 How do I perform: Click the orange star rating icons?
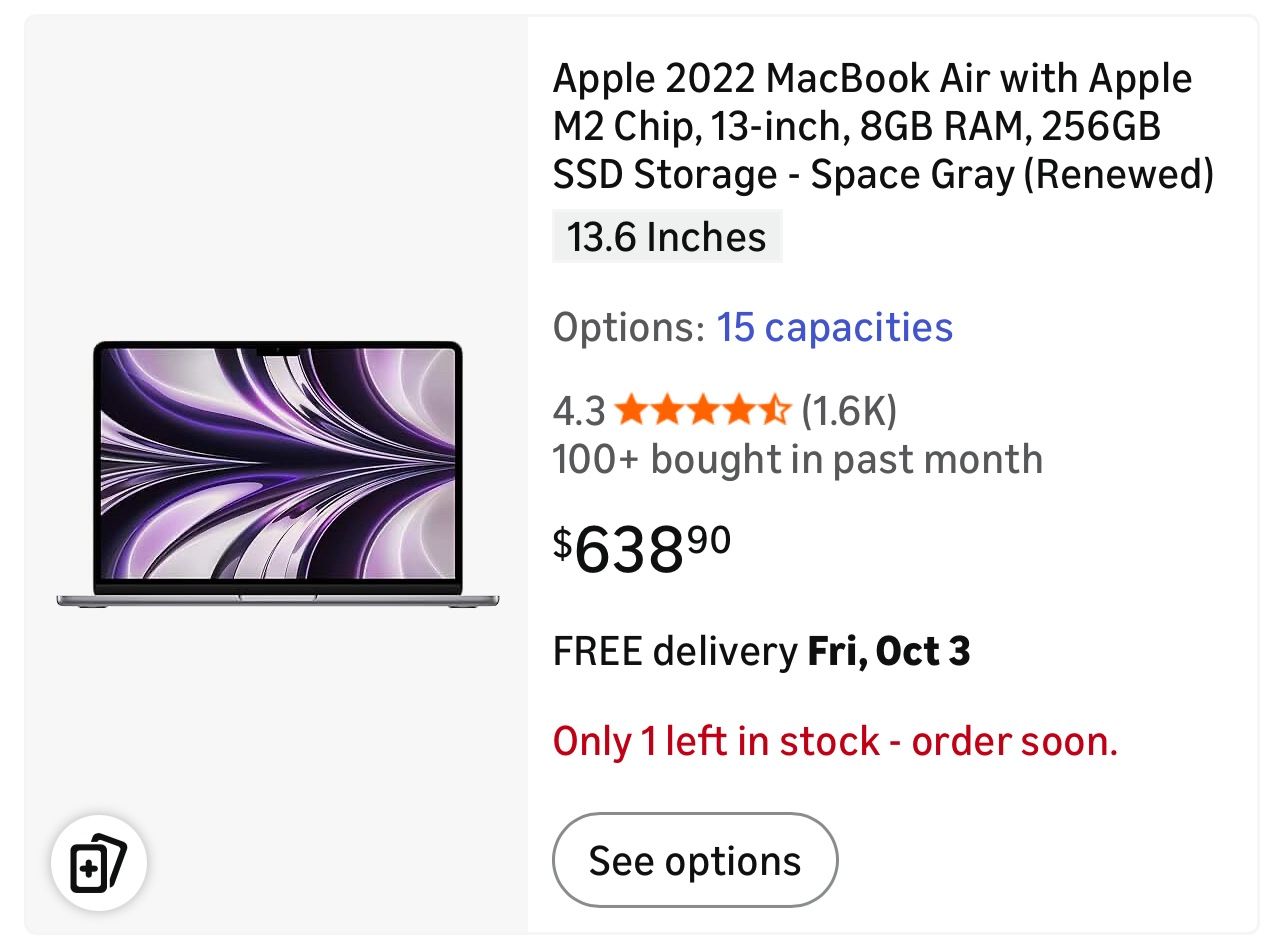click(702, 410)
